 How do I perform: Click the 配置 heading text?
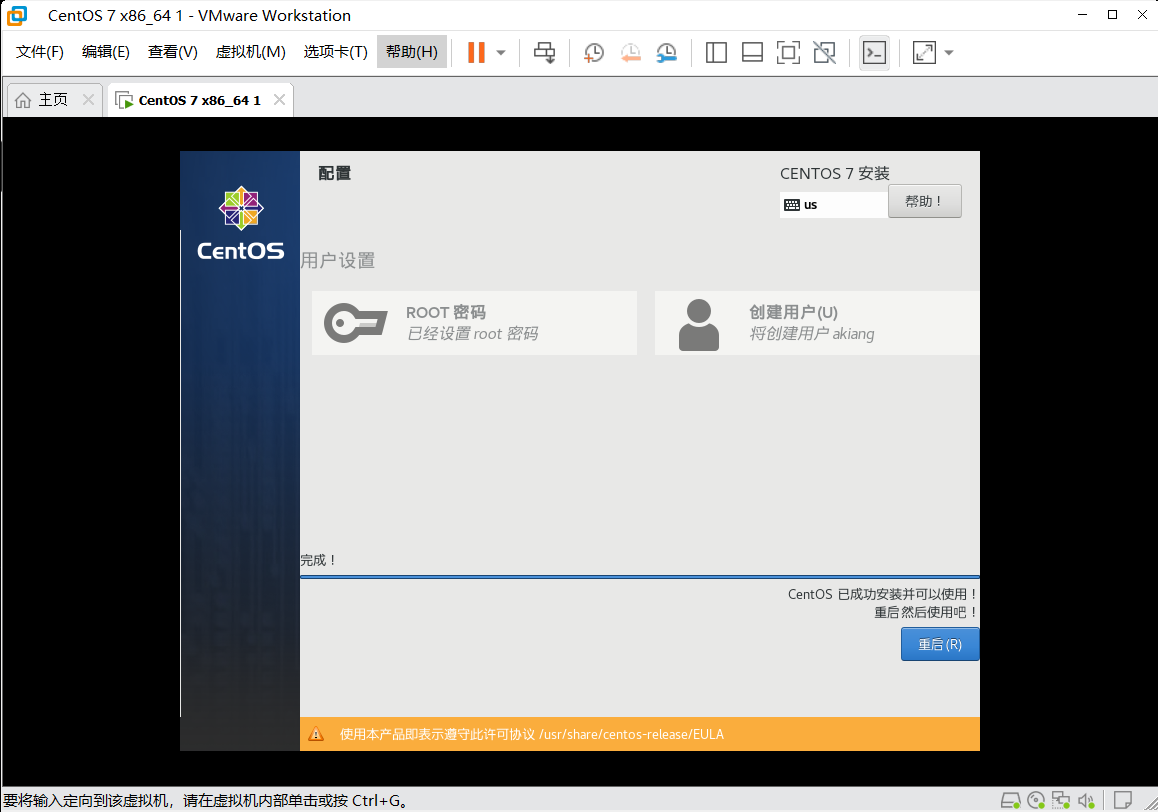(335, 173)
